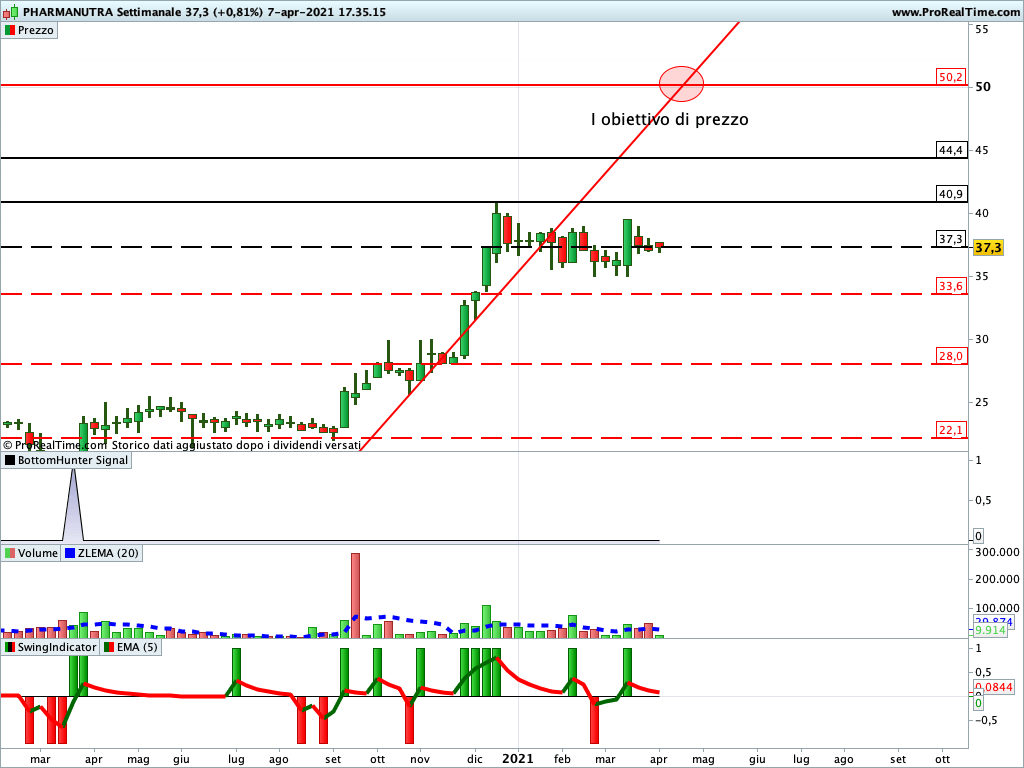
Task: Click the black BottomHunter Signal icon
Action: (10, 461)
